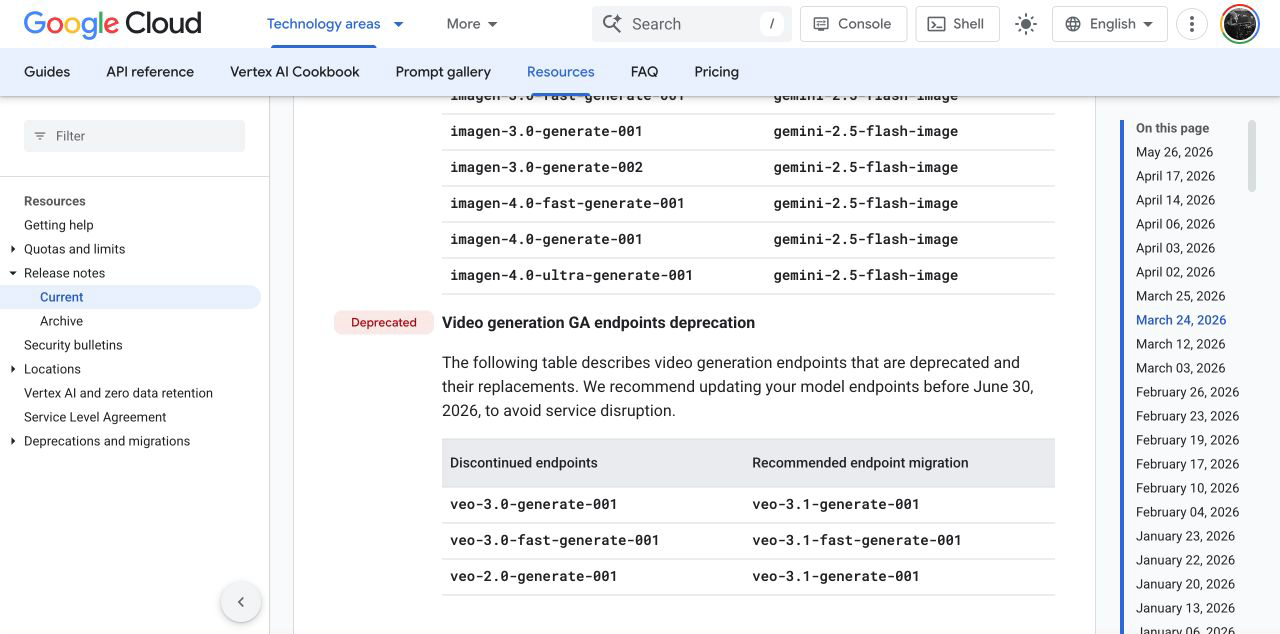Jump to February 26, 2026 notes
Screen dimensions: 1280x634
1188,392
